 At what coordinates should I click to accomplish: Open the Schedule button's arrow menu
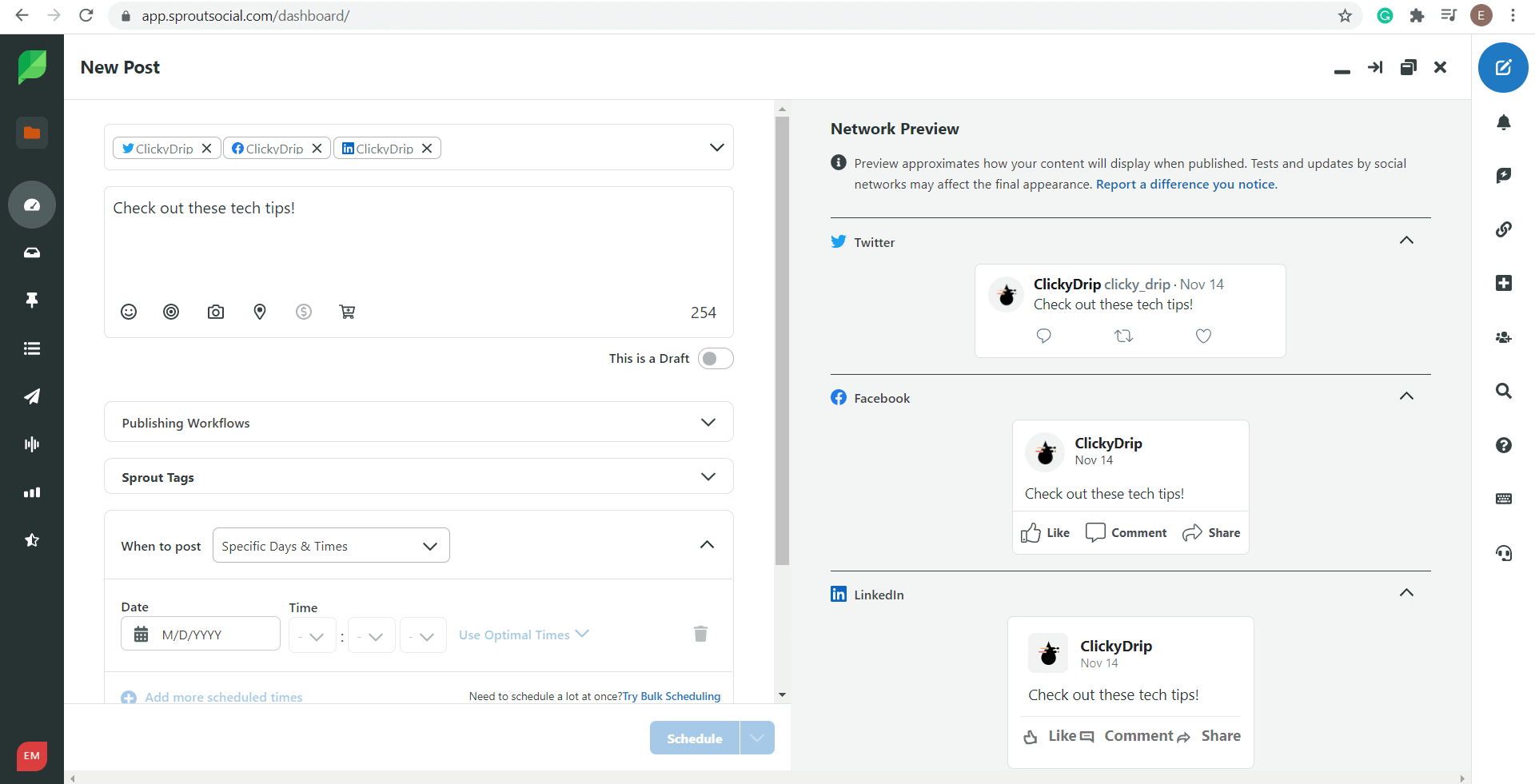[757, 738]
